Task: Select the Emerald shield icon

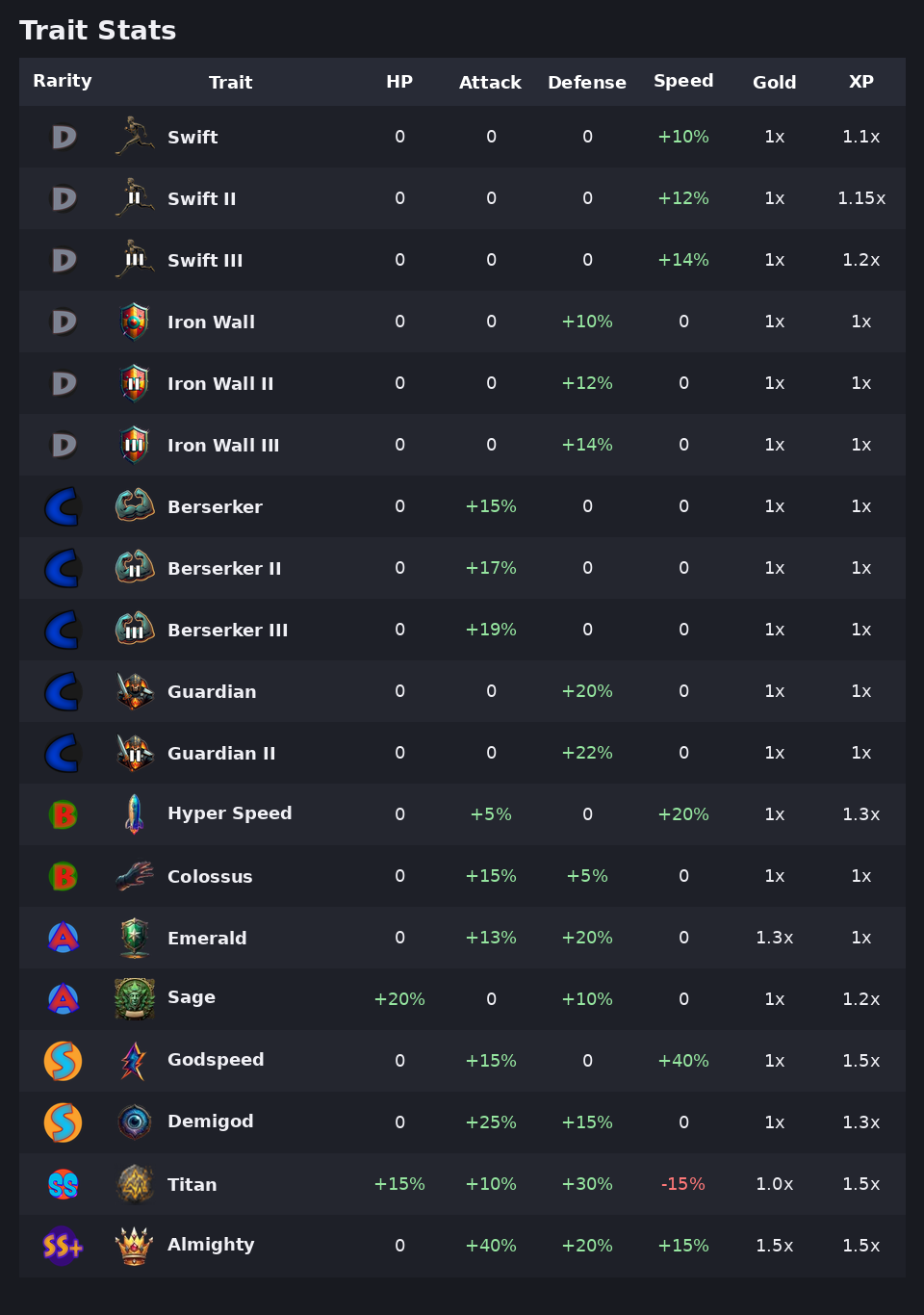Action: click(x=135, y=938)
